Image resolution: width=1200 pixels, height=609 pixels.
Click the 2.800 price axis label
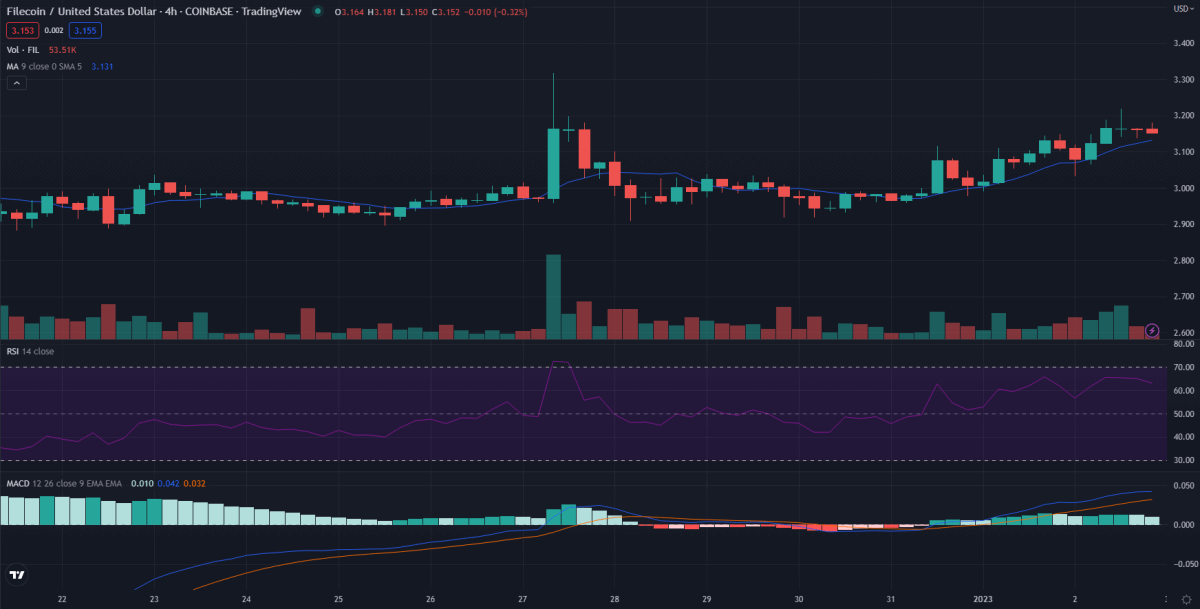(x=1182, y=260)
